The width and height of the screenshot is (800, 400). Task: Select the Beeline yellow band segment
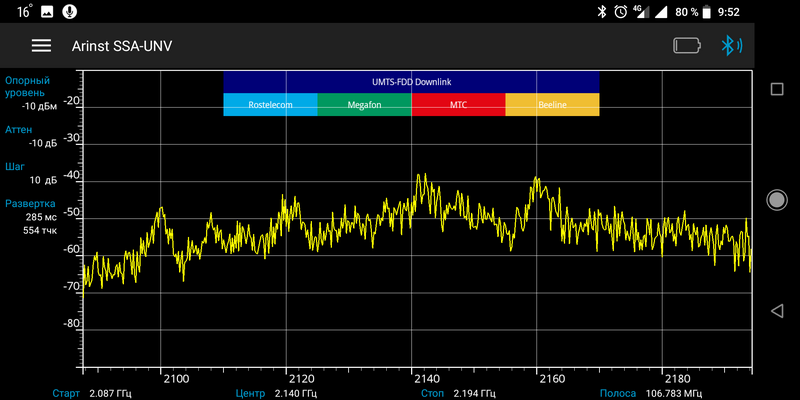coord(552,105)
